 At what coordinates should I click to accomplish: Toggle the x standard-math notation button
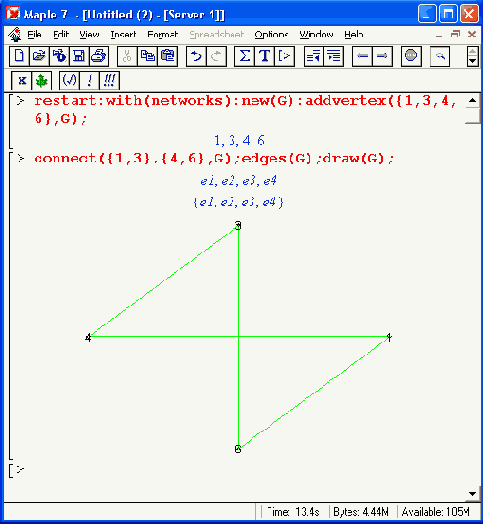(x=22, y=81)
